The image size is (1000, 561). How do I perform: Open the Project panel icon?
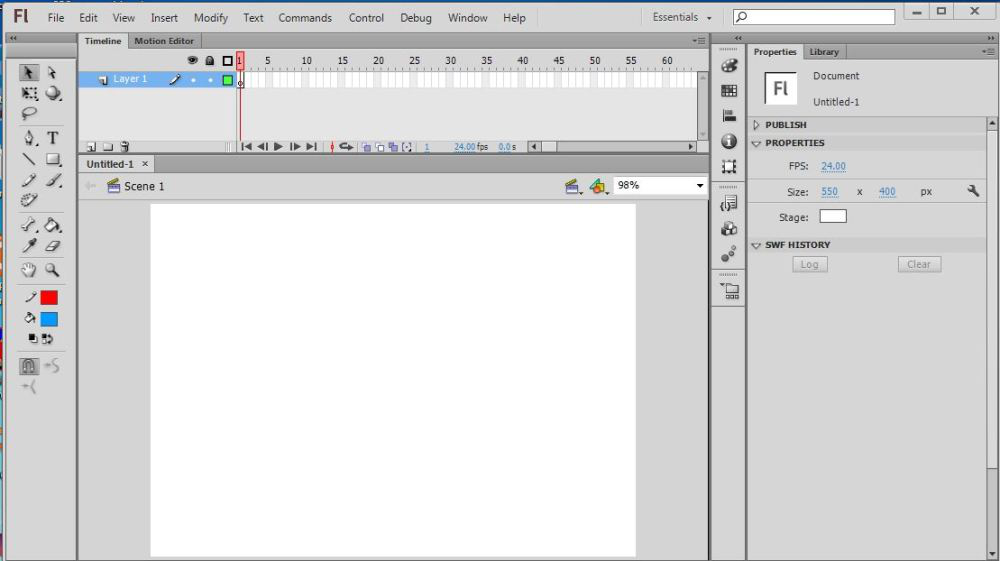(x=730, y=291)
